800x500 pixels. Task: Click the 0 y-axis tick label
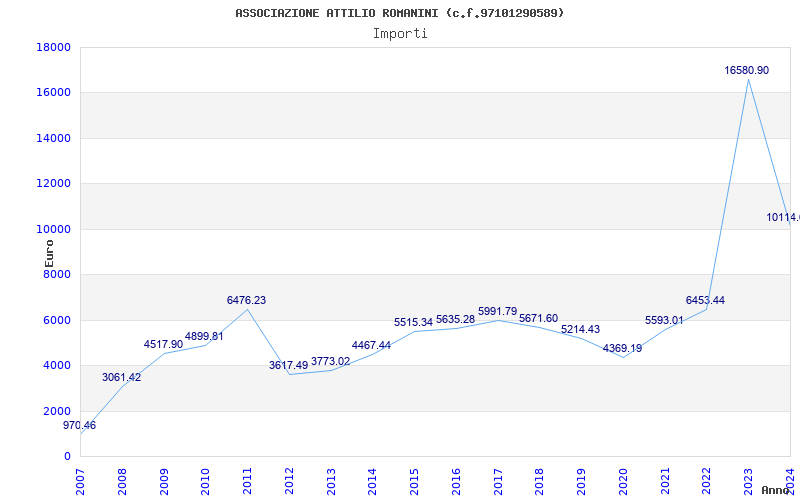pos(67,457)
